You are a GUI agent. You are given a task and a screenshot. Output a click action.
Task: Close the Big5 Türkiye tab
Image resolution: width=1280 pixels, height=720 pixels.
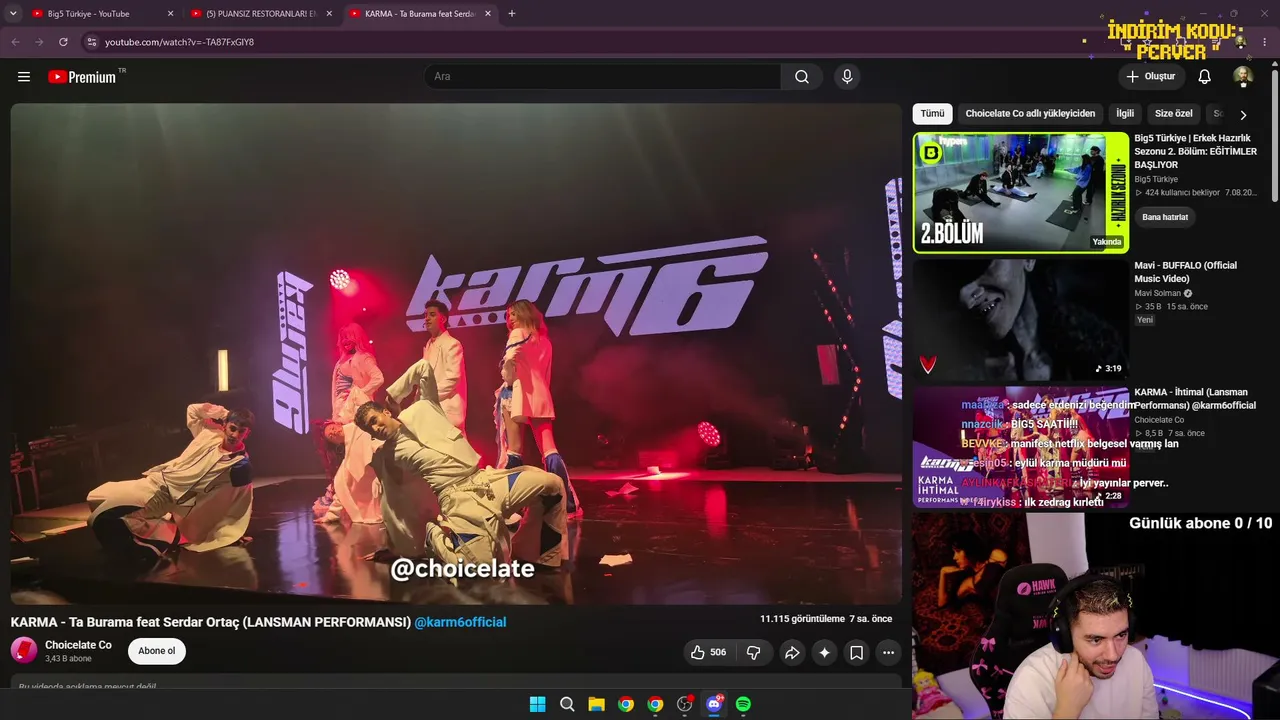click(x=170, y=14)
